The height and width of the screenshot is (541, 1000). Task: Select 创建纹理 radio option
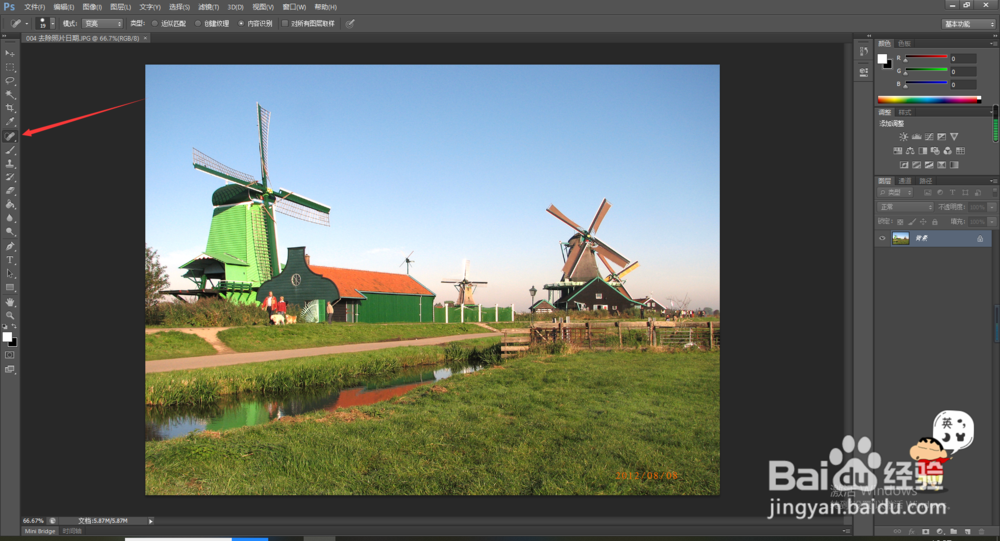[198, 24]
